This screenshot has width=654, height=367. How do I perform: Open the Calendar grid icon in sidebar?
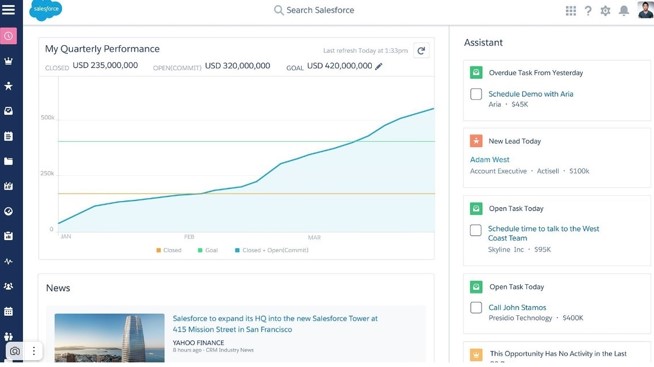(8, 311)
